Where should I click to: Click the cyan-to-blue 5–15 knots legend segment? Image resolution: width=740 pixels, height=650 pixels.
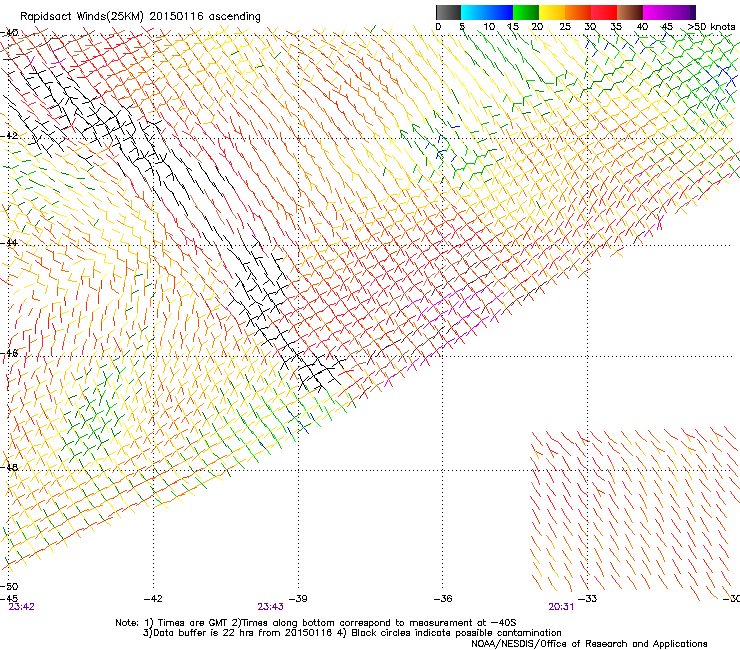[487, 12]
